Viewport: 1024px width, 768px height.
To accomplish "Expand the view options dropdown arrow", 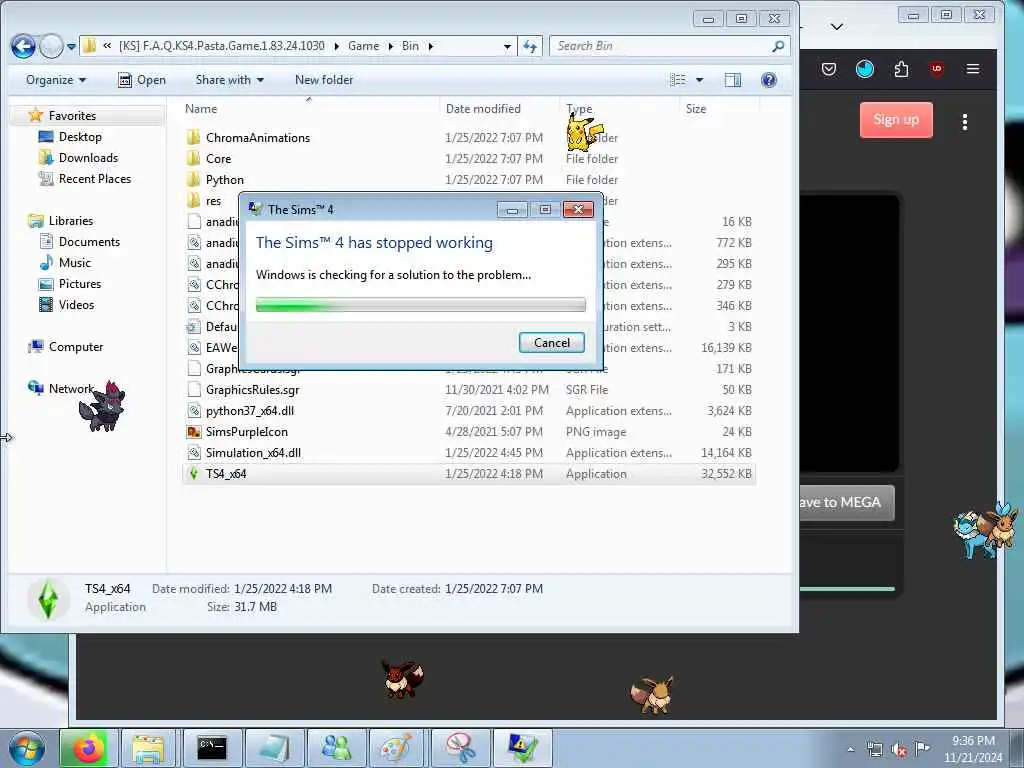I will click(x=699, y=80).
